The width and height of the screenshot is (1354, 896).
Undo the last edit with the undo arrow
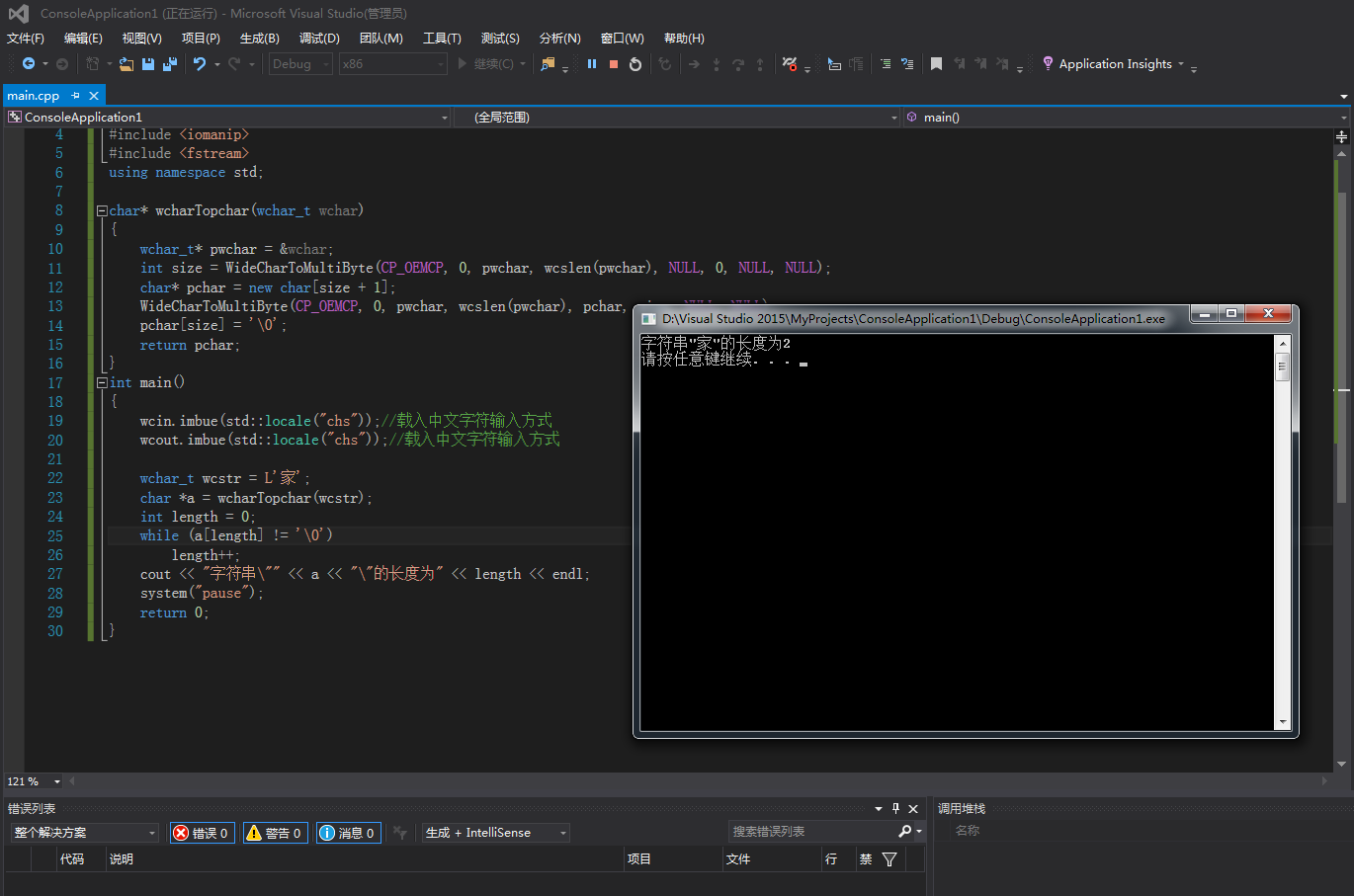(x=200, y=64)
